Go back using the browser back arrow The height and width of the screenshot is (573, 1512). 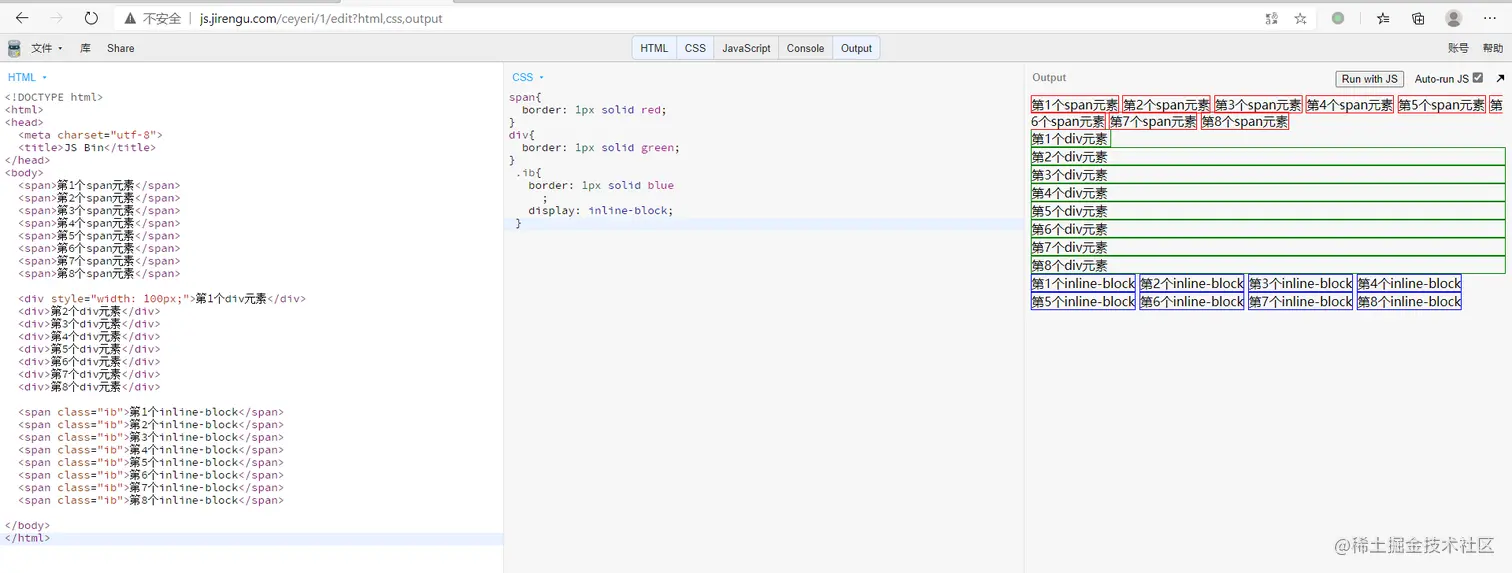tap(22, 18)
